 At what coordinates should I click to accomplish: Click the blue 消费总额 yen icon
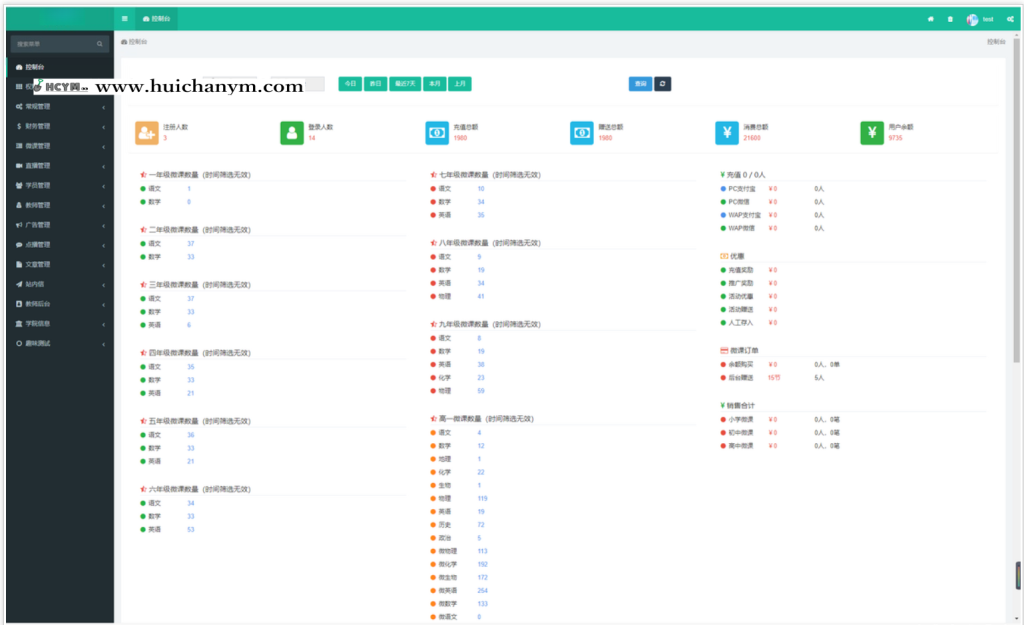(727, 132)
